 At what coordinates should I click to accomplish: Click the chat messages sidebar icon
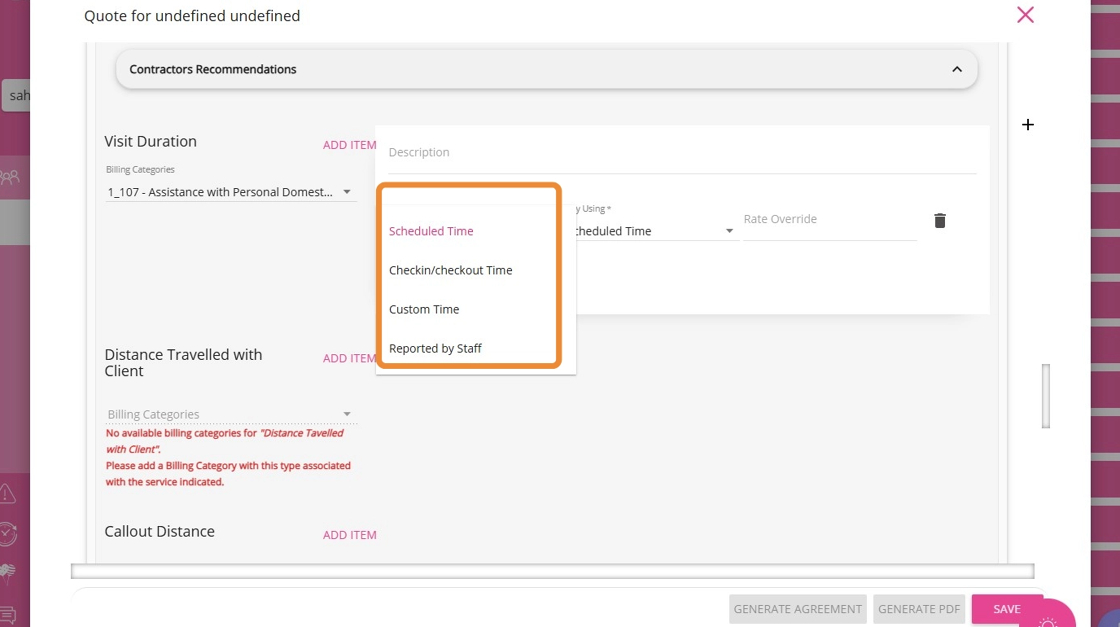tap(7, 615)
